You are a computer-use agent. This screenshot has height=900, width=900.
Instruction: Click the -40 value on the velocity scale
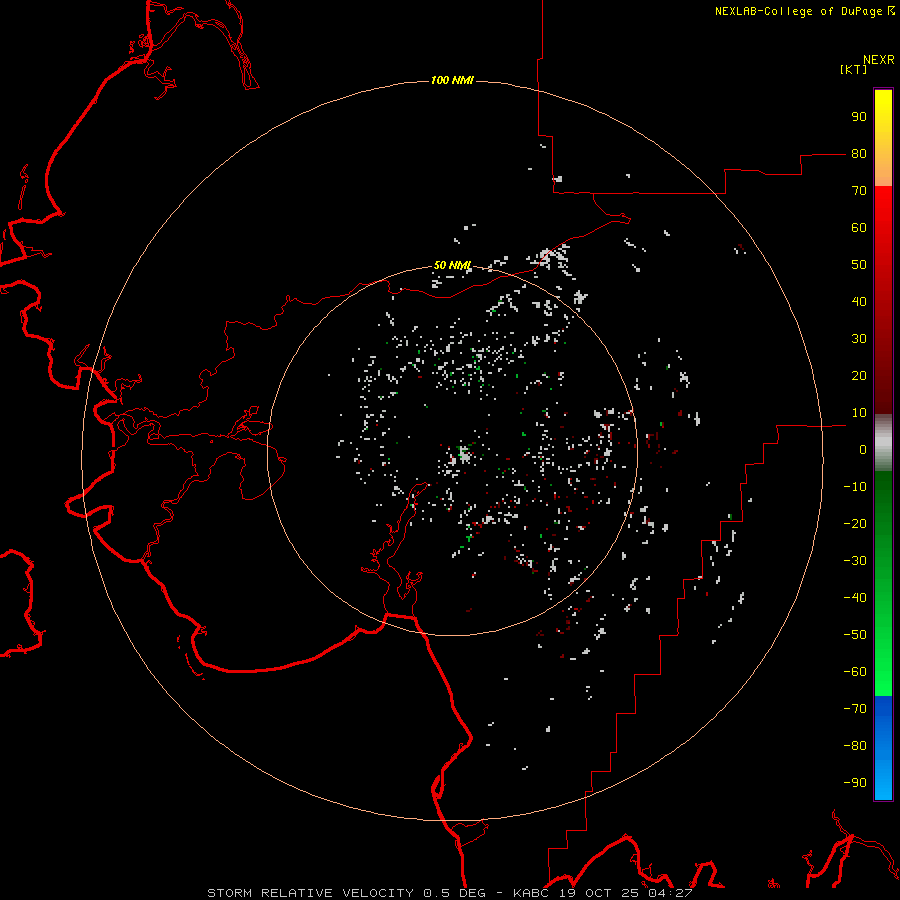coord(855,598)
